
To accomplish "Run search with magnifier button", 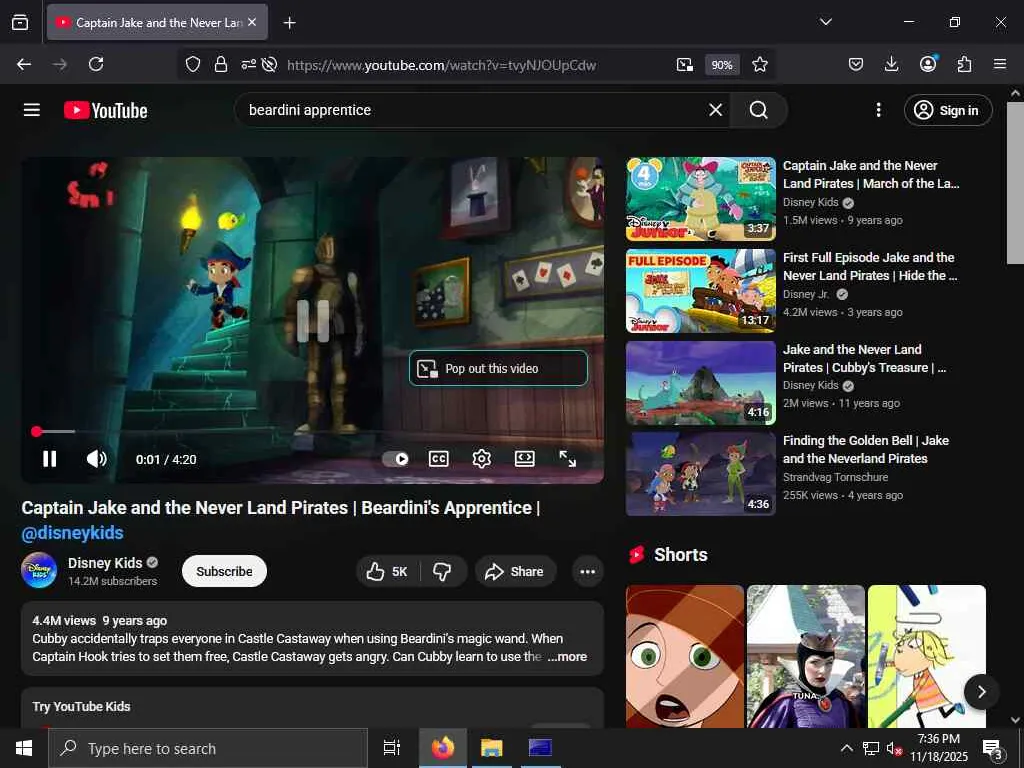I will pyautogui.click(x=758, y=110).
